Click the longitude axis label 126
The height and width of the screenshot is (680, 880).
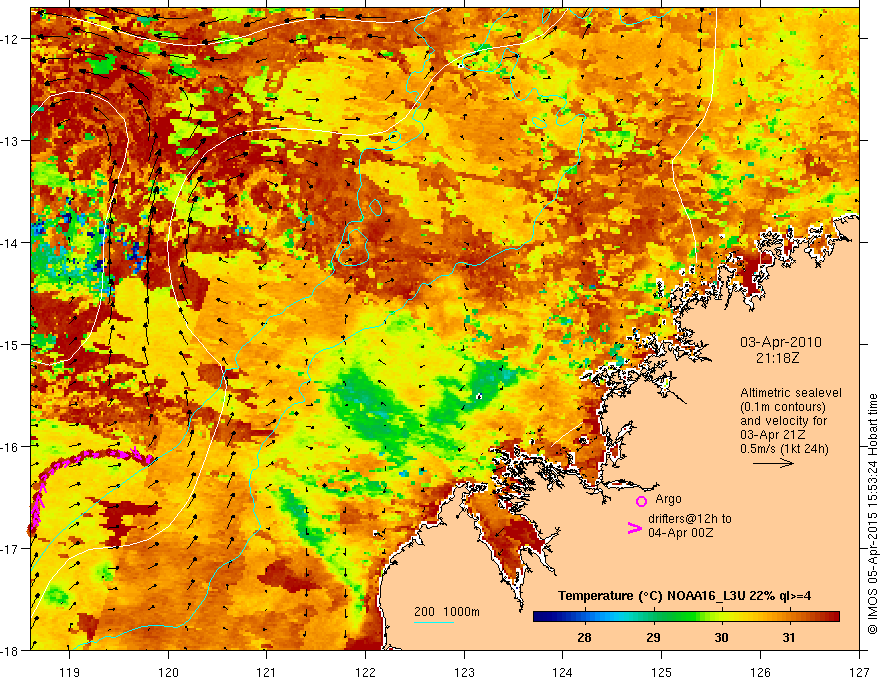760,672
